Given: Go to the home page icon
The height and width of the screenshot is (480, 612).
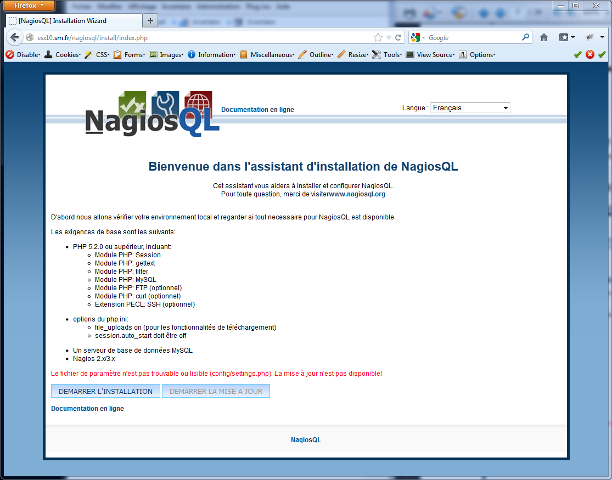Looking at the screenshot, I should coord(544,37).
